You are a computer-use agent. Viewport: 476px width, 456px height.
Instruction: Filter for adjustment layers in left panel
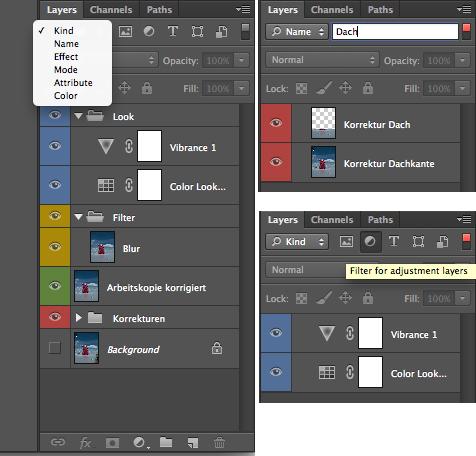click(x=149, y=32)
